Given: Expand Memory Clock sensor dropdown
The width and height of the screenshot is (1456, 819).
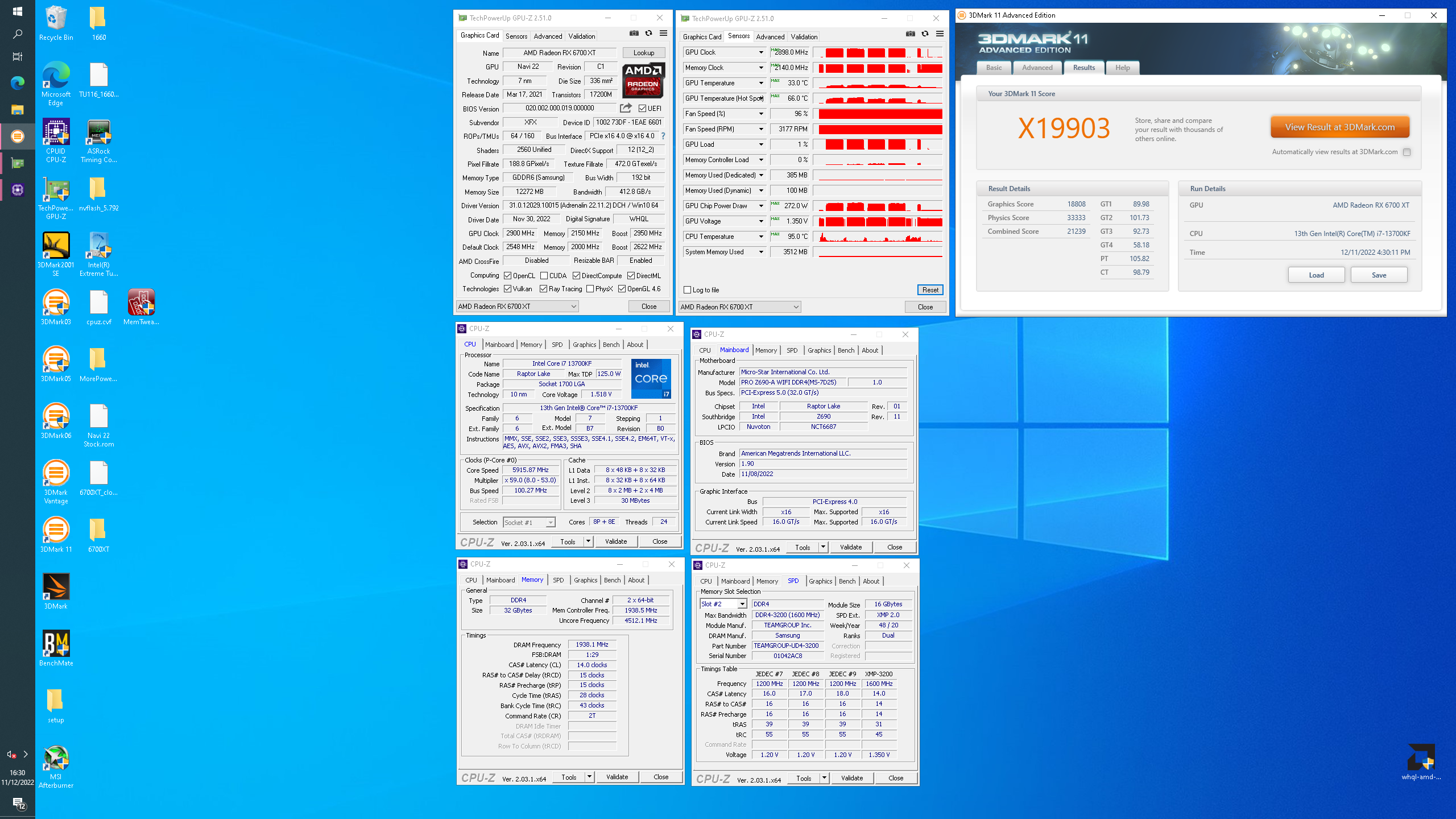Looking at the screenshot, I should tap(761, 68).
